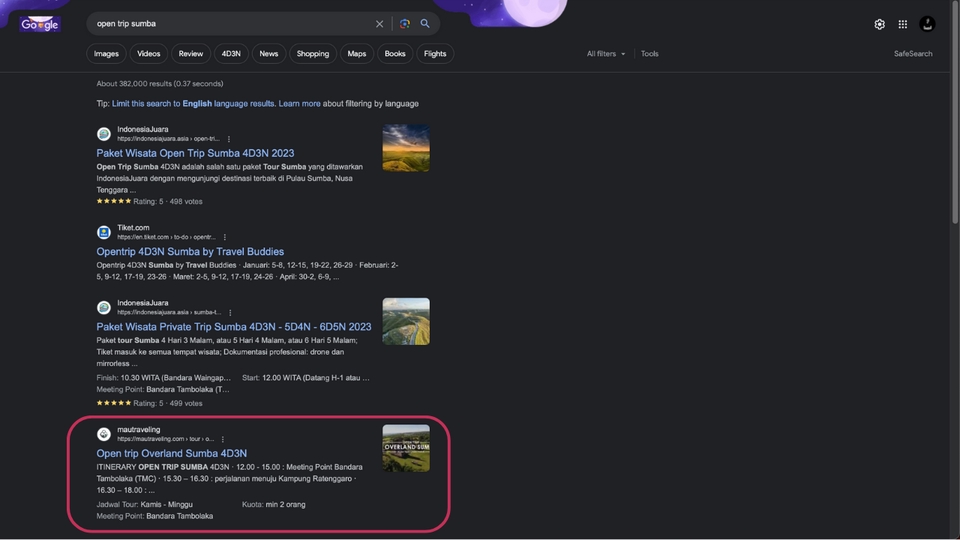Click the Tiket.com site favicon

[103, 232]
